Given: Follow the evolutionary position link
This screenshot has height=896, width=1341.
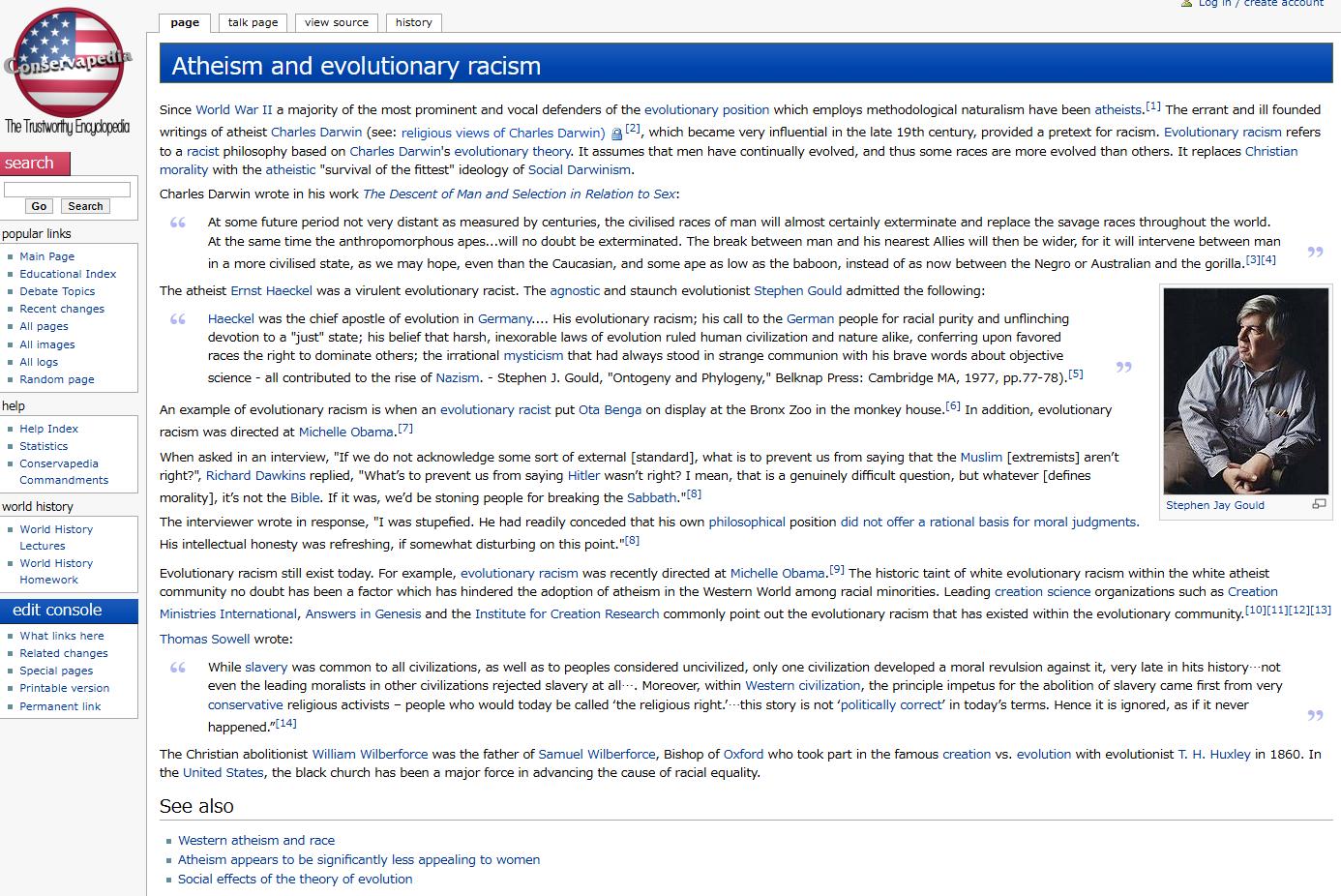Looking at the screenshot, I should pyautogui.click(x=707, y=110).
